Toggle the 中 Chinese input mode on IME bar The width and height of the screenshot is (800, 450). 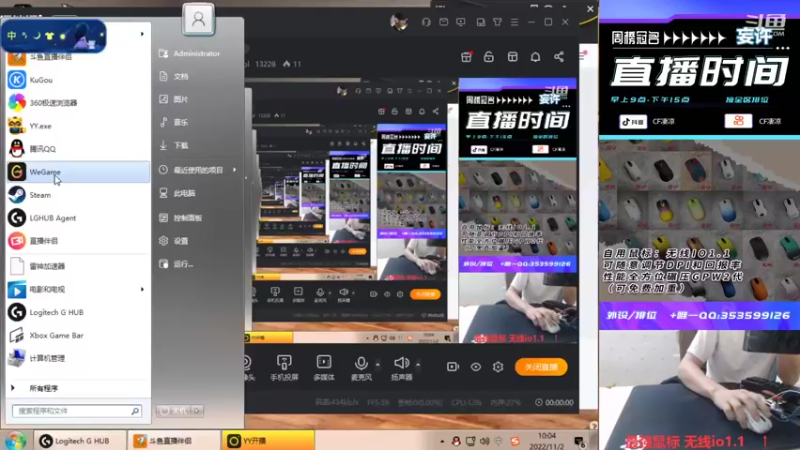[x=12, y=36]
